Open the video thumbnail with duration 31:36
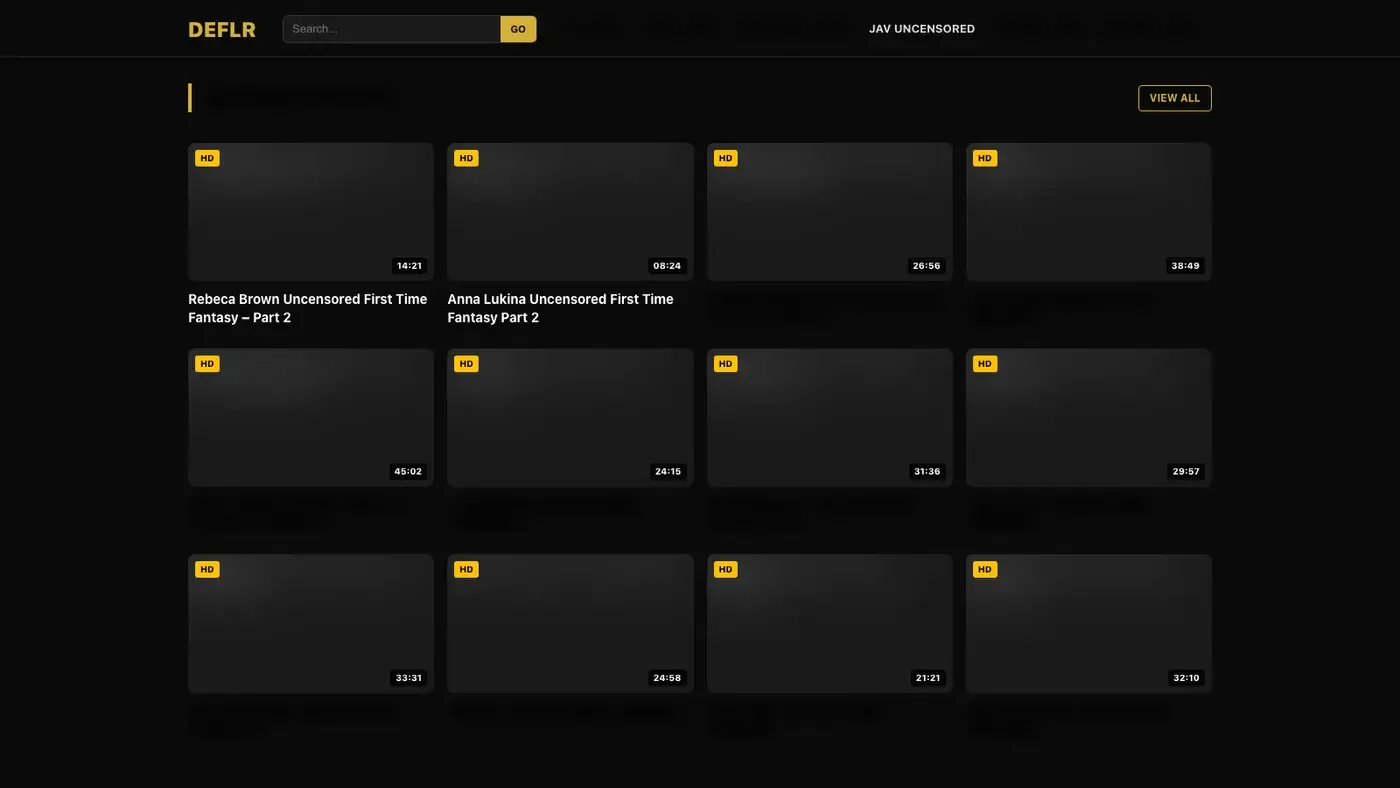 coord(830,418)
